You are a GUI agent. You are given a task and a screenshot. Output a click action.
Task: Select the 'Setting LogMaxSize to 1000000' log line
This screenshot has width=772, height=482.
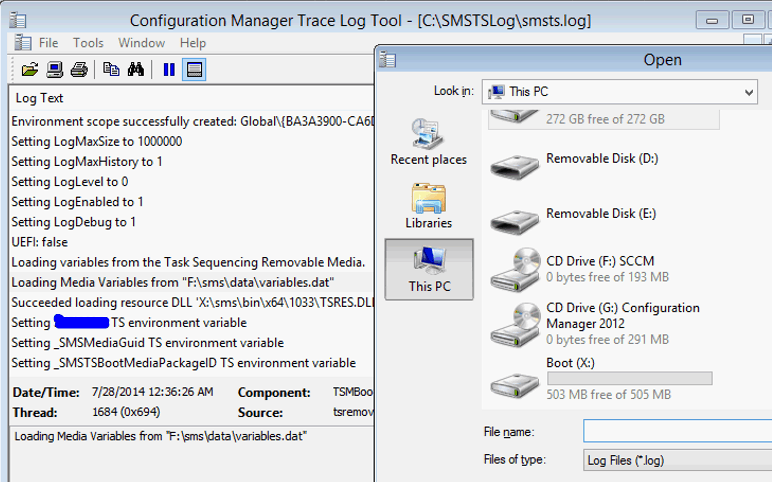click(192, 142)
